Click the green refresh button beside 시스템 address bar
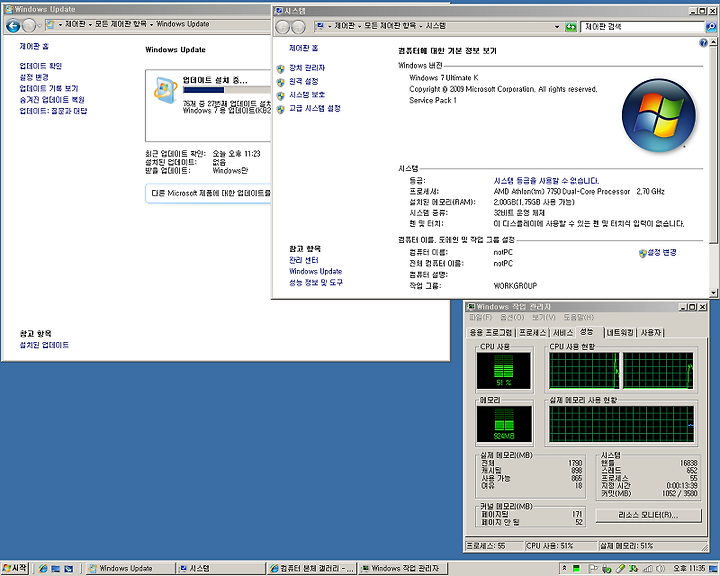This screenshot has height=576, width=720. 570,27
